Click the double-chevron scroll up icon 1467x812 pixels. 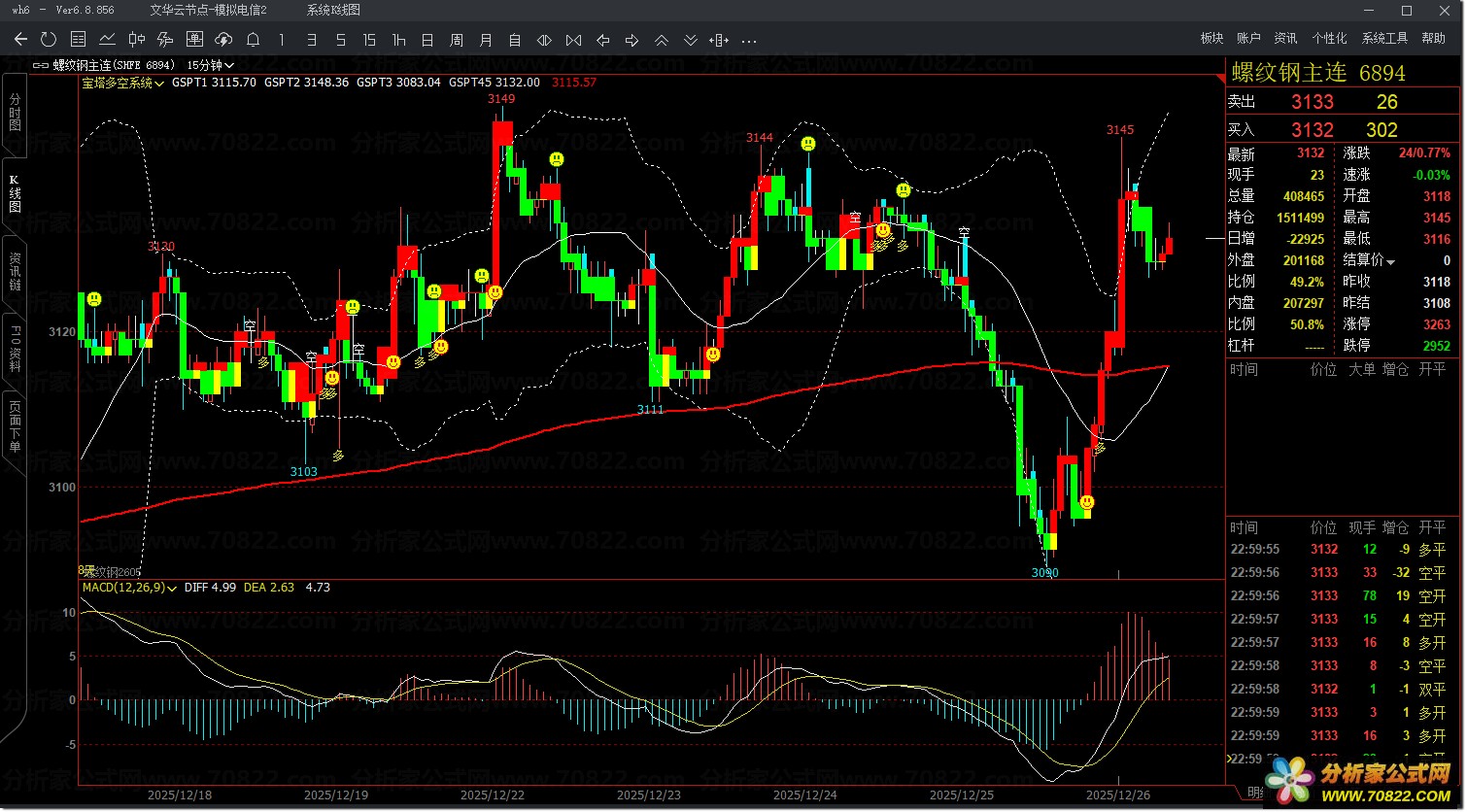pos(661,40)
